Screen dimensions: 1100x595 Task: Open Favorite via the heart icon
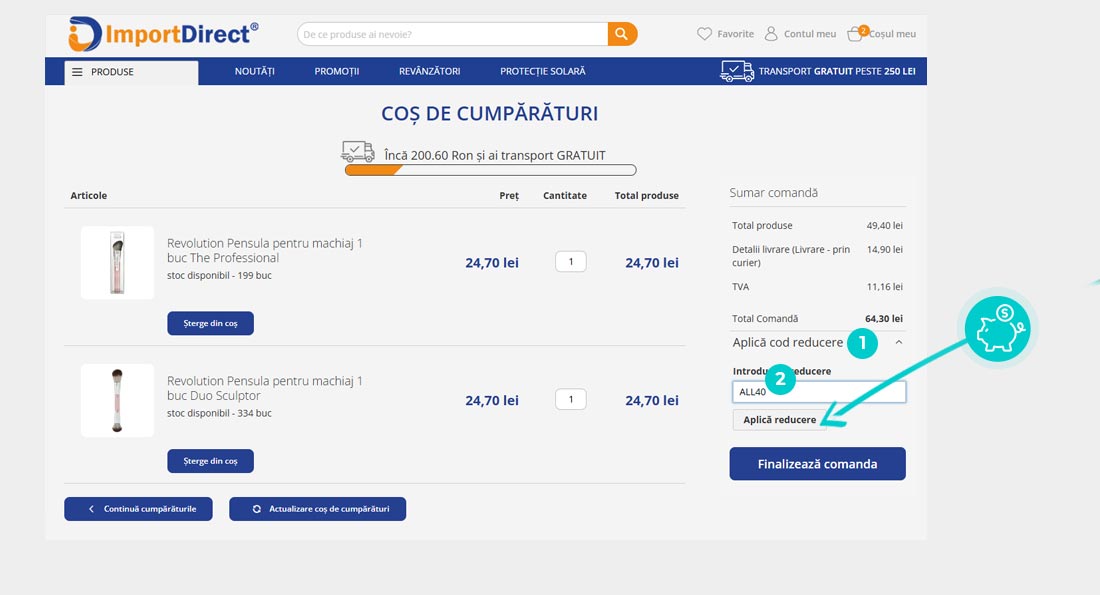(x=705, y=34)
